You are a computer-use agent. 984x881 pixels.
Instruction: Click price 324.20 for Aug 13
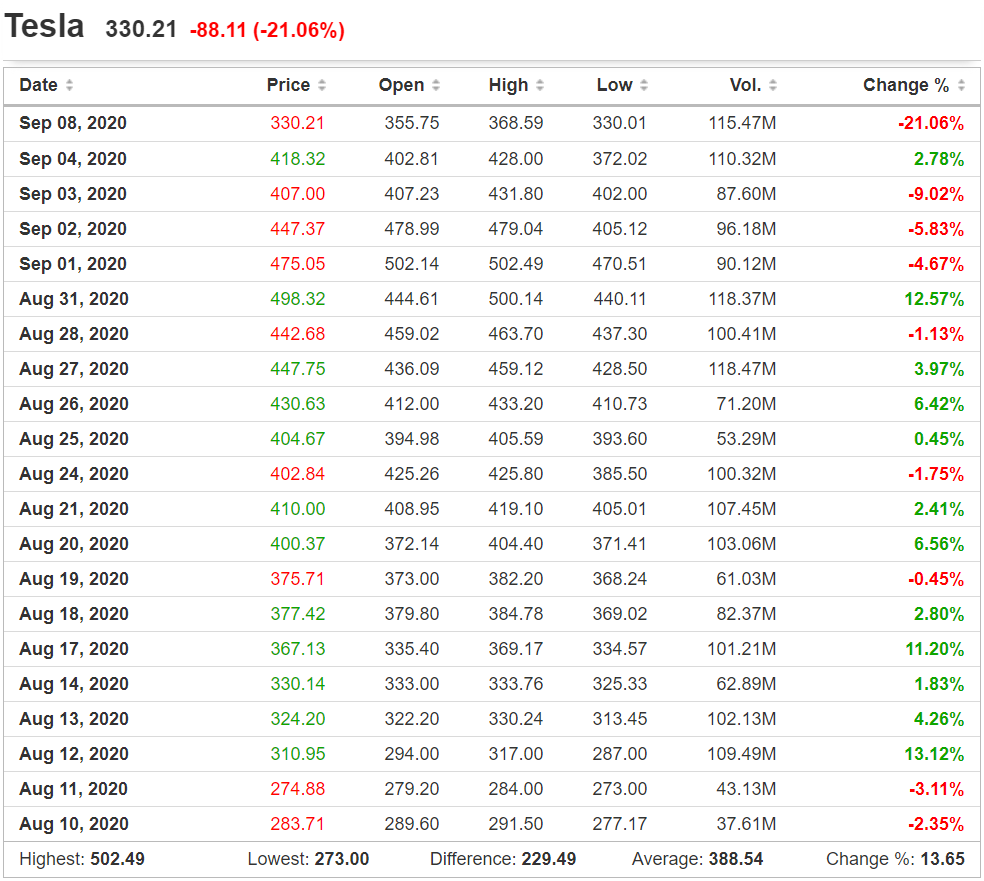pyautogui.click(x=297, y=719)
